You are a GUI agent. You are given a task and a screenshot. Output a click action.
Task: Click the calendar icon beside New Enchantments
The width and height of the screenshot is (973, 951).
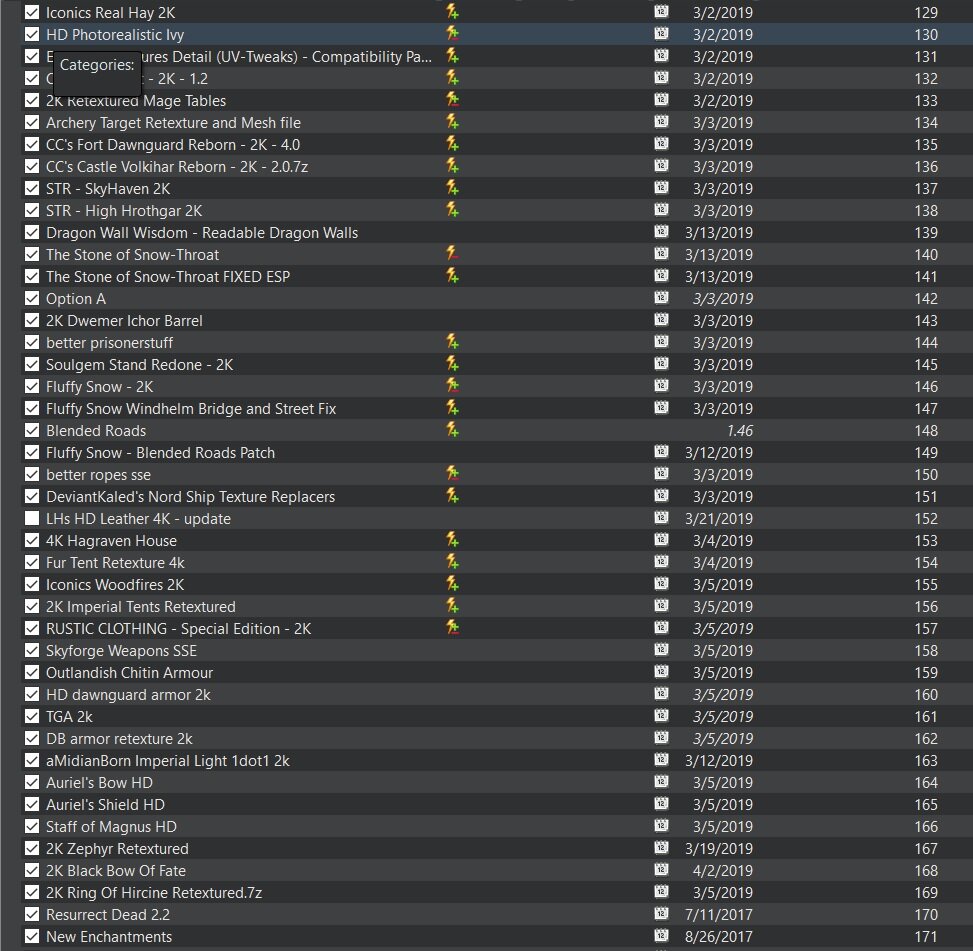[x=660, y=936]
